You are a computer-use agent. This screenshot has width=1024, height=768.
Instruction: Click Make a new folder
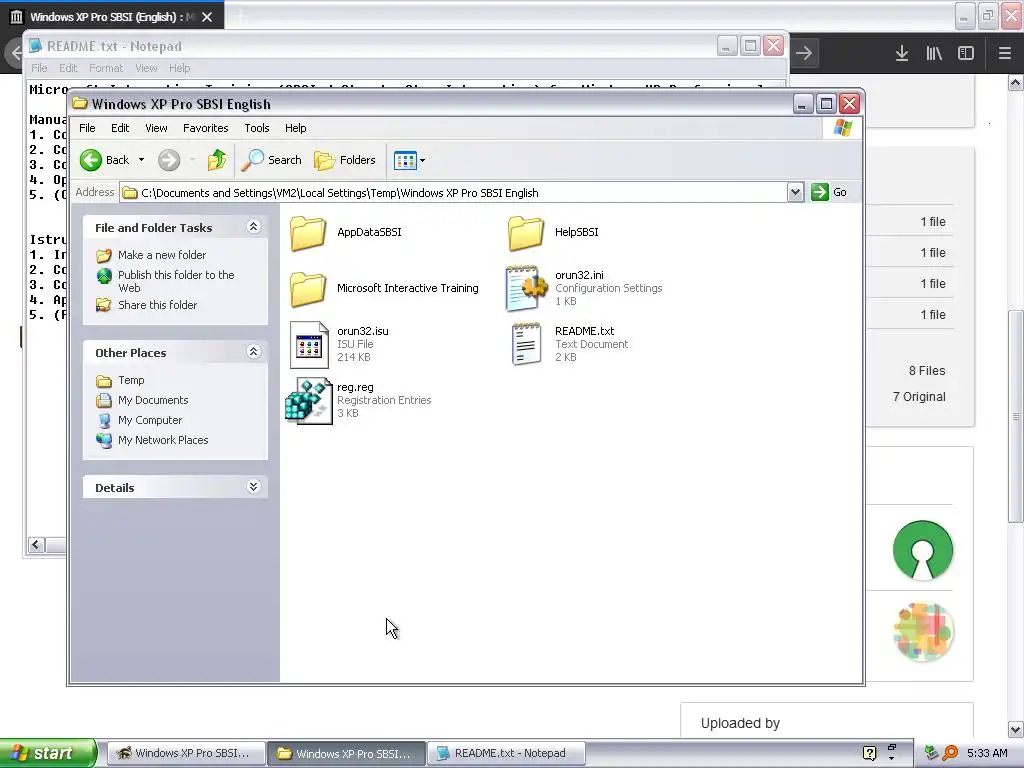point(161,255)
